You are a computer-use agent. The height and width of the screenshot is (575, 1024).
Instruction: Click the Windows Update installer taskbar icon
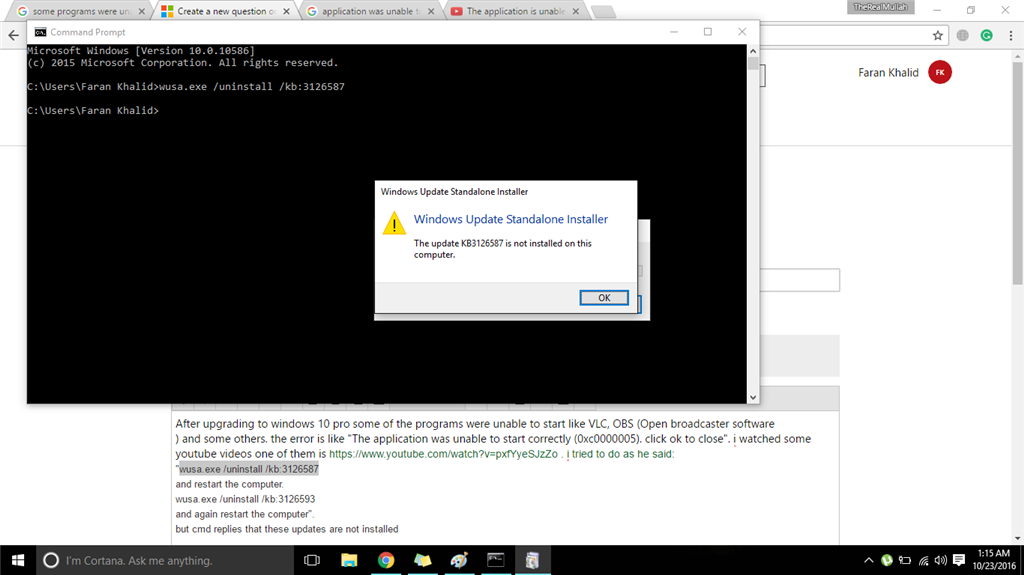532,561
